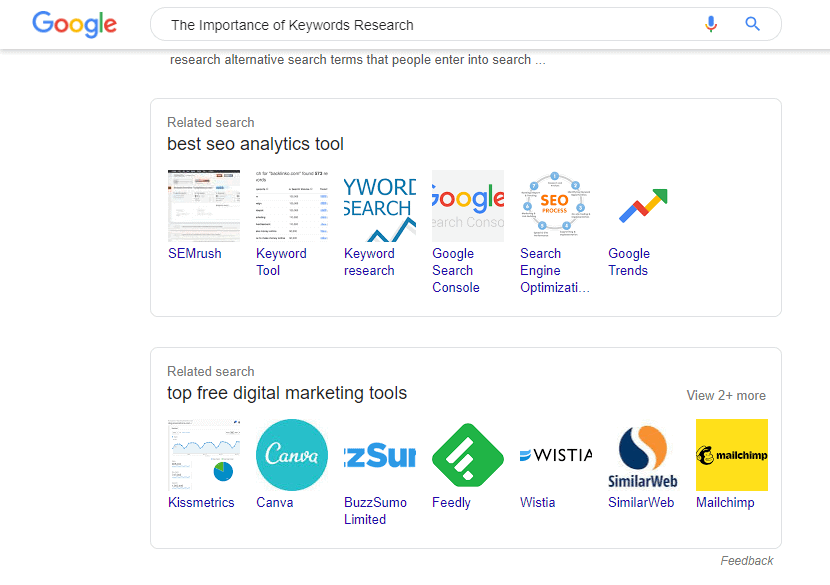This screenshot has width=830, height=585.
Task: Click the Google Trends arrow icon
Action: [x=644, y=206]
